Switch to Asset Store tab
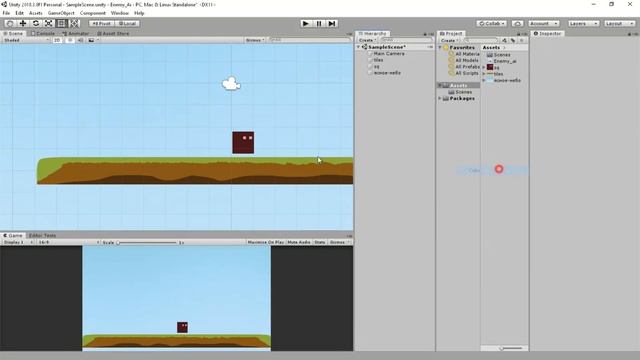 point(113,33)
